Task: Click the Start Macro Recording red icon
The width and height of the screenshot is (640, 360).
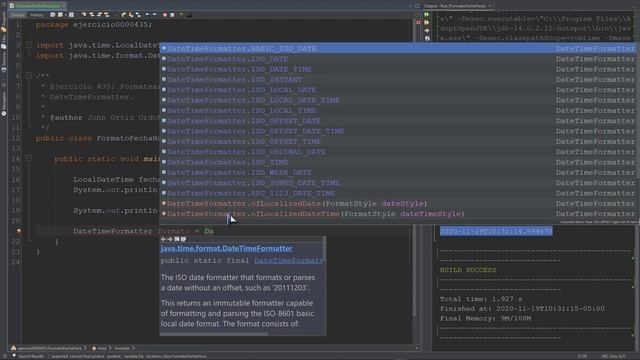Action: coord(165,15)
